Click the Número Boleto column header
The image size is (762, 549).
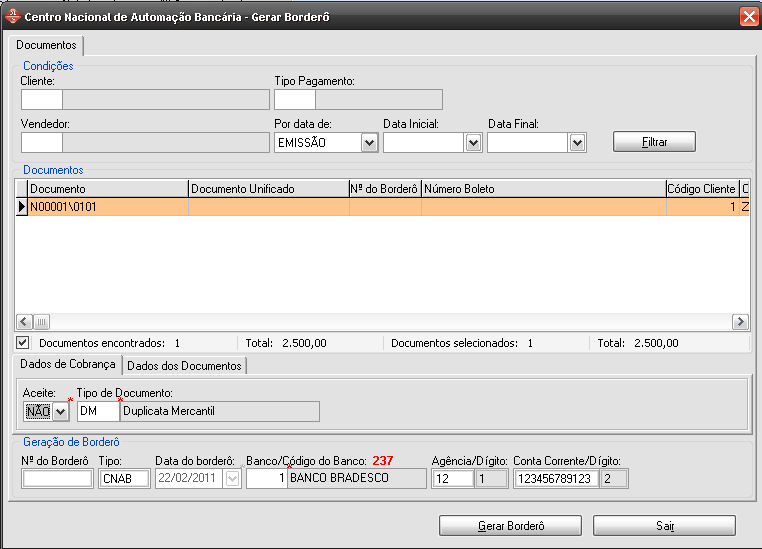click(x=543, y=189)
